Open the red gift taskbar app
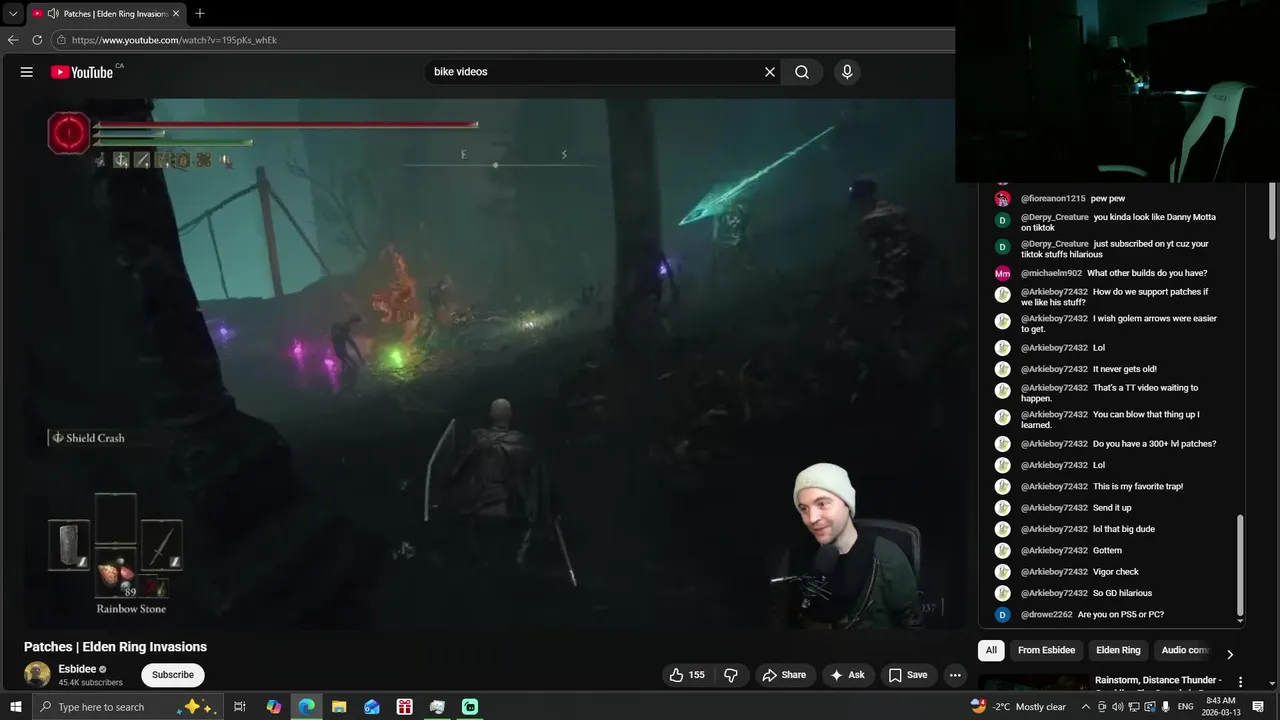The height and width of the screenshot is (720, 1280). tap(404, 707)
